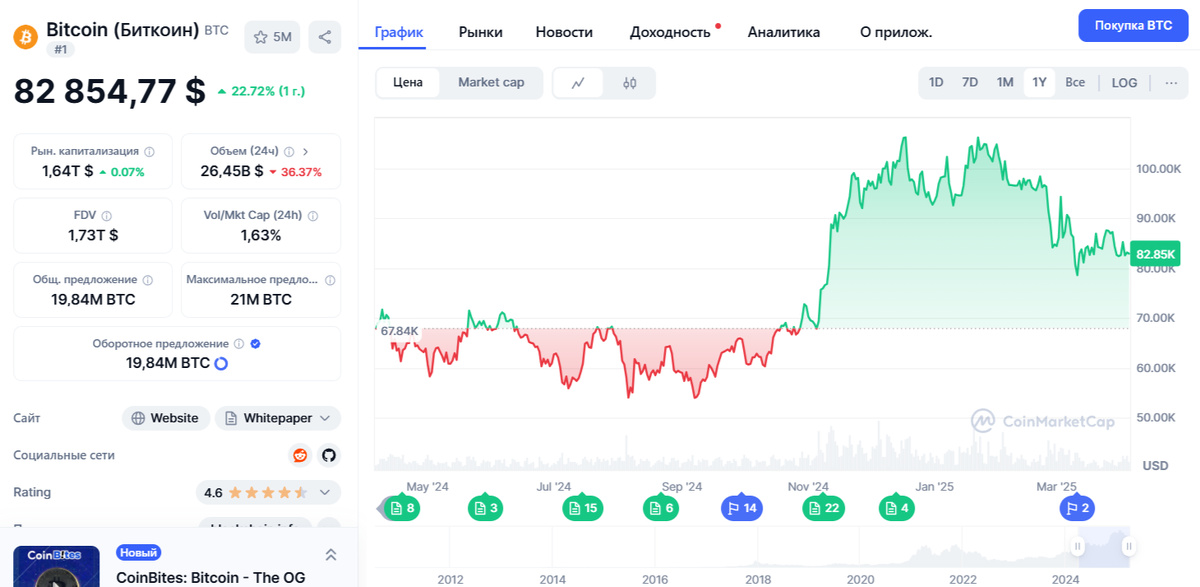Open Bitcoin's Reddit community icon
This screenshot has height=587, width=1200.
(299, 455)
